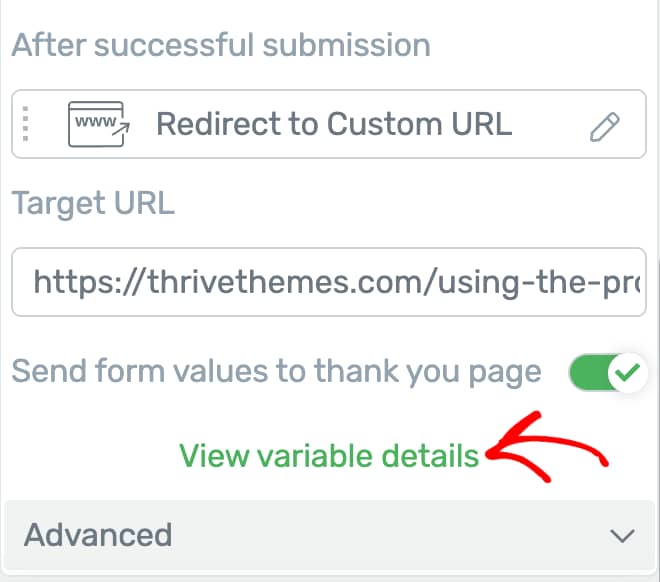Click the arrow on the www icon

(x=121, y=127)
